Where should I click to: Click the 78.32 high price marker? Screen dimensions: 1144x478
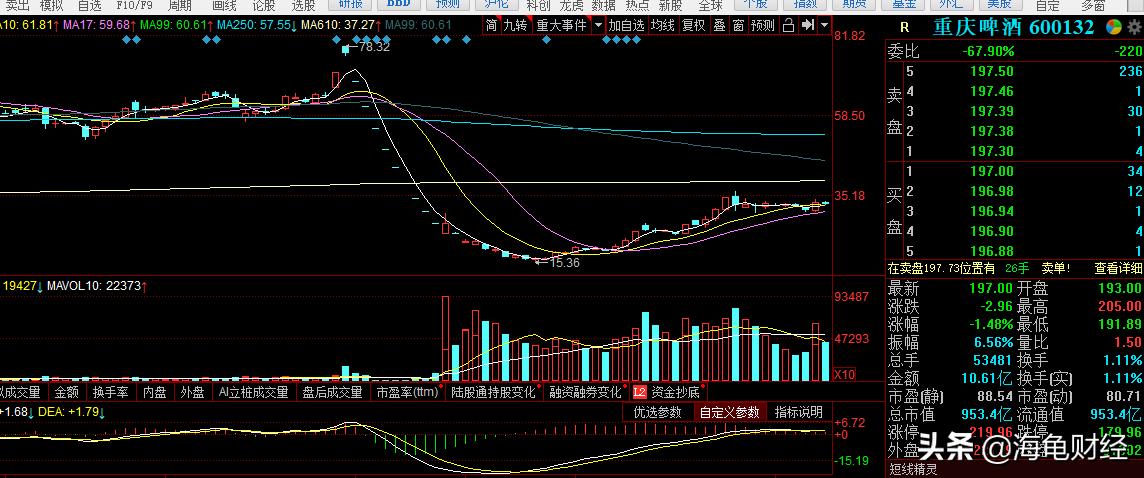click(375, 47)
